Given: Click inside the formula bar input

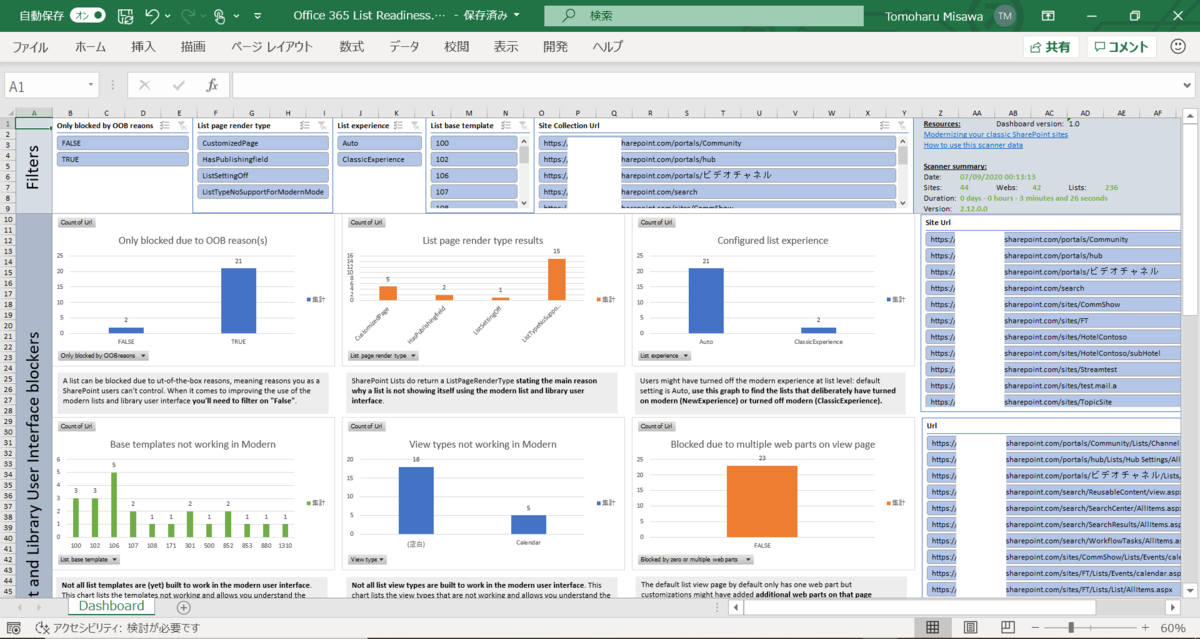Looking at the screenshot, I should [705, 86].
